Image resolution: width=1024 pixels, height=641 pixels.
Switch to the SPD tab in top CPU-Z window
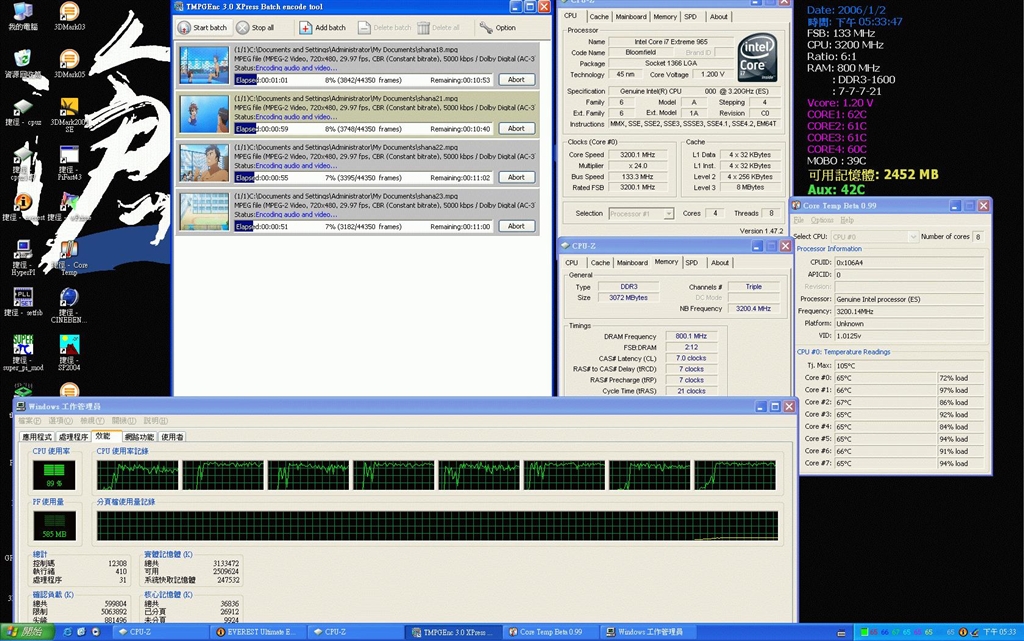[x=690, y=17]
